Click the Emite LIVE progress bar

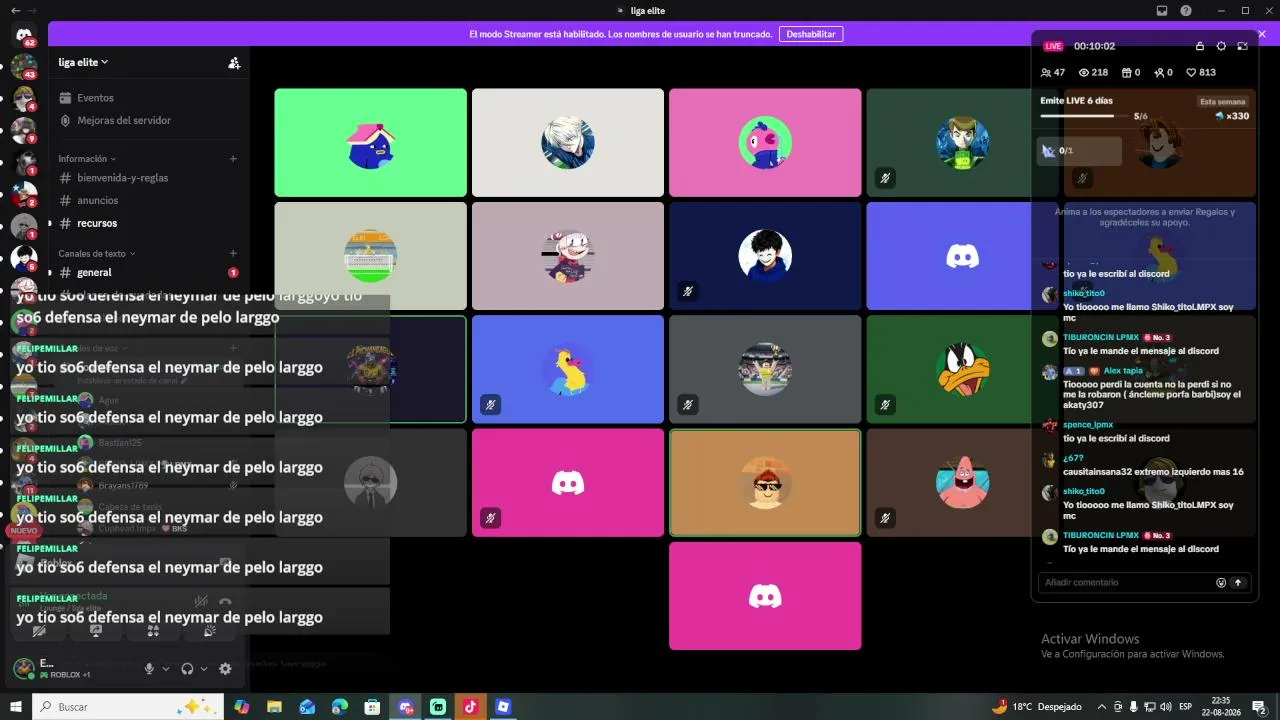coord(1084,116)
